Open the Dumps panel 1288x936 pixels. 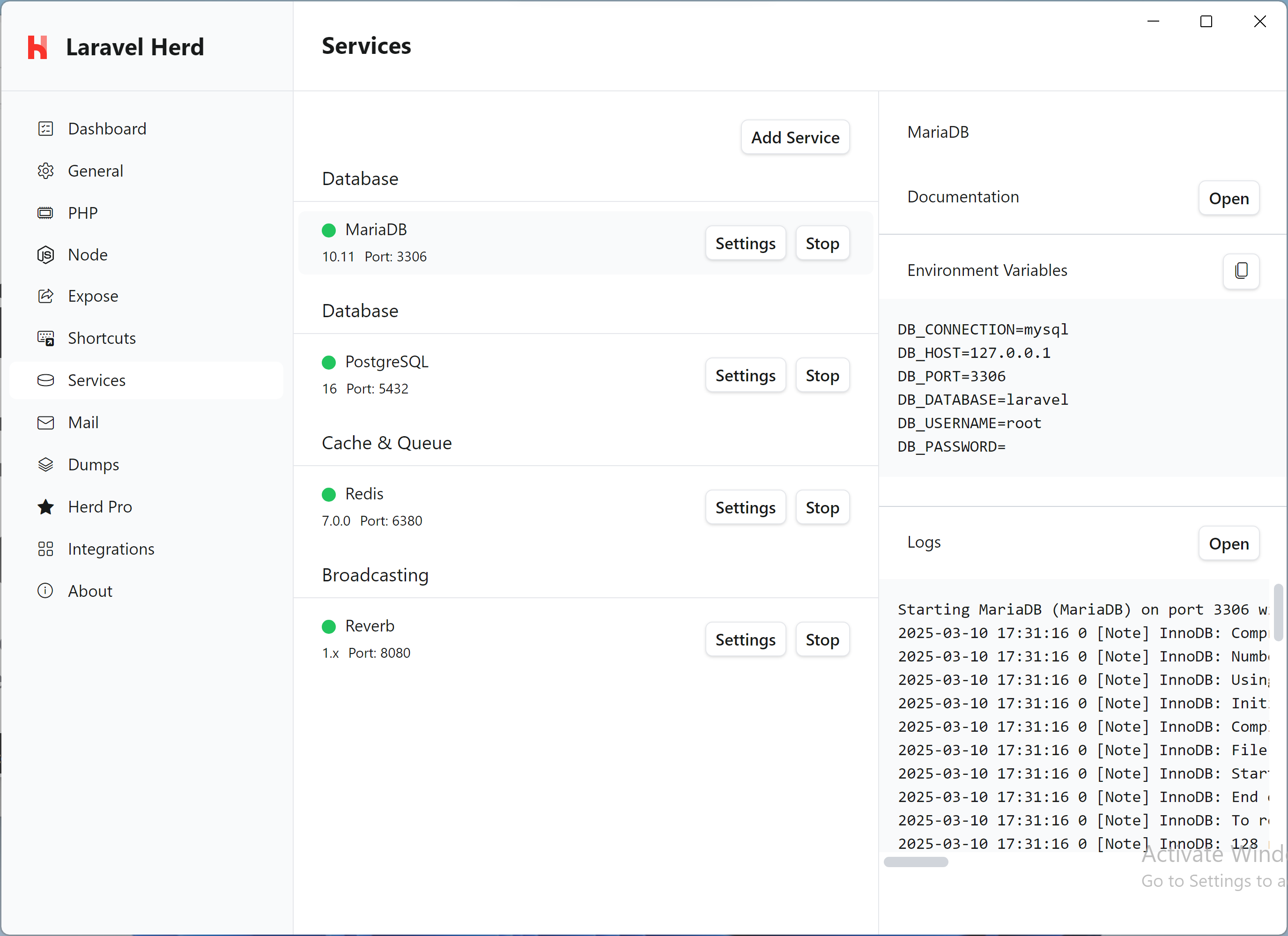click(x=94, y=465)
